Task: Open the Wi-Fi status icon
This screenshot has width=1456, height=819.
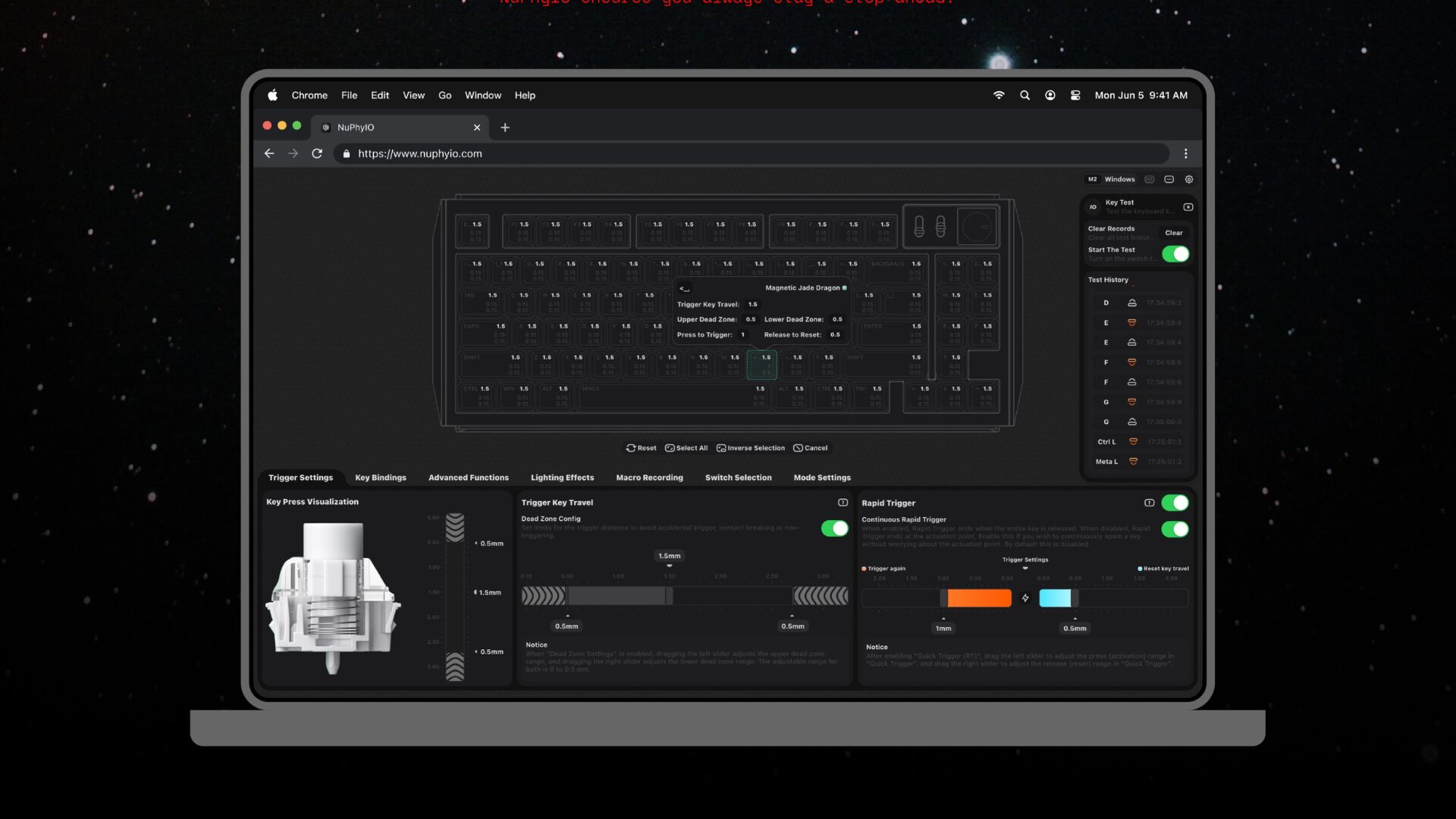Action: pos(999,95)
